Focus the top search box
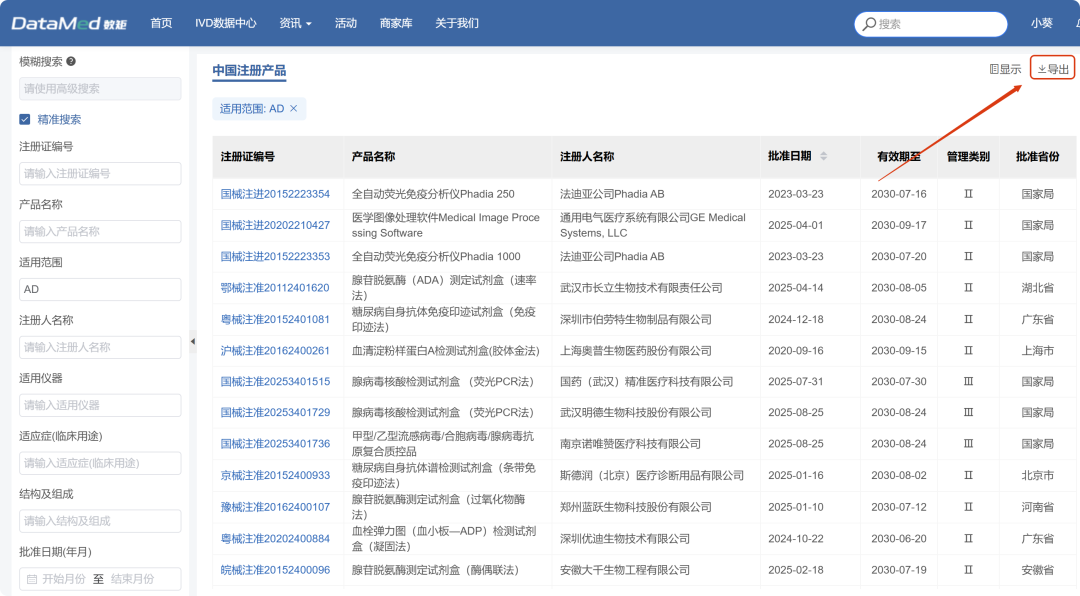This screenshot has height=596, width=1080. tap(931, 24)
